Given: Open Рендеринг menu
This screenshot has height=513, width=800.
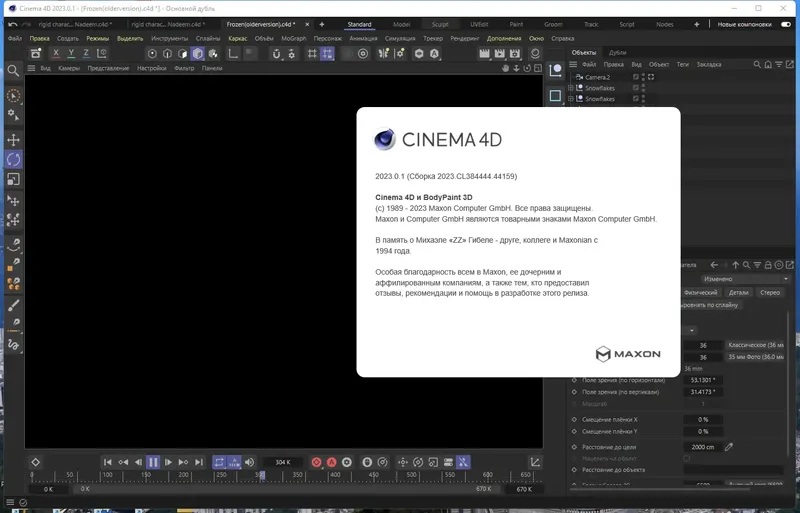Looking at the screenshot, I should click(465, 38).
